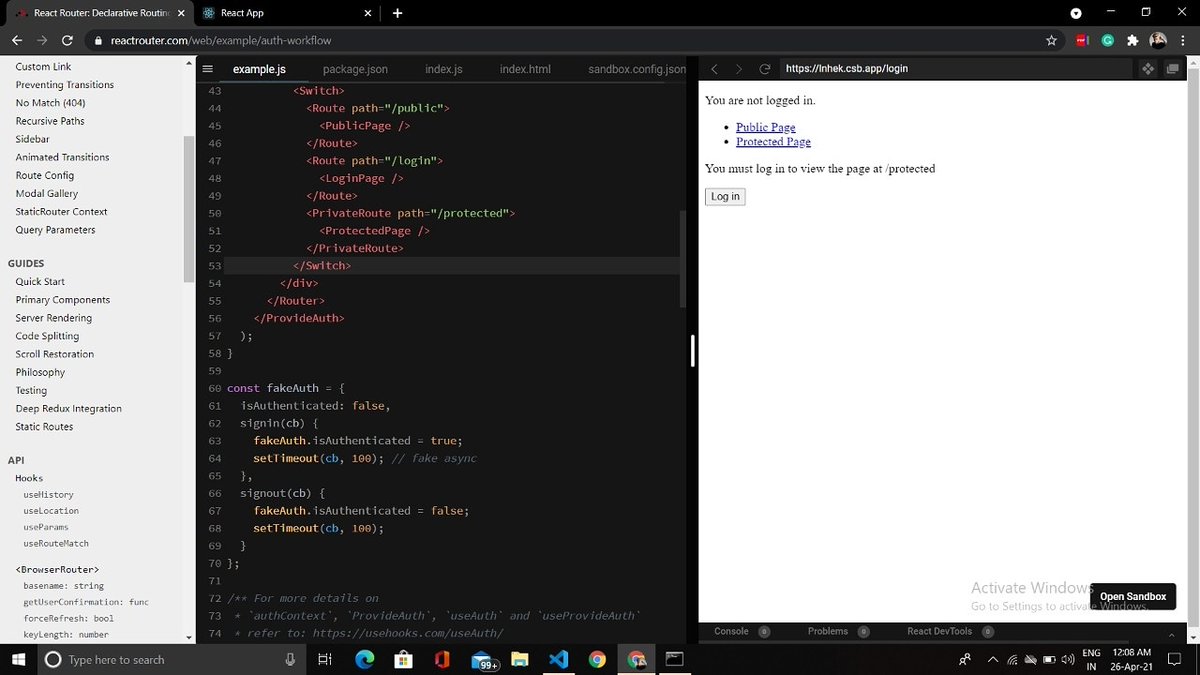Switch to the index.html file tab
Image resolution: width=1200 pixels, height=675 pixels.
pos(525,69)
